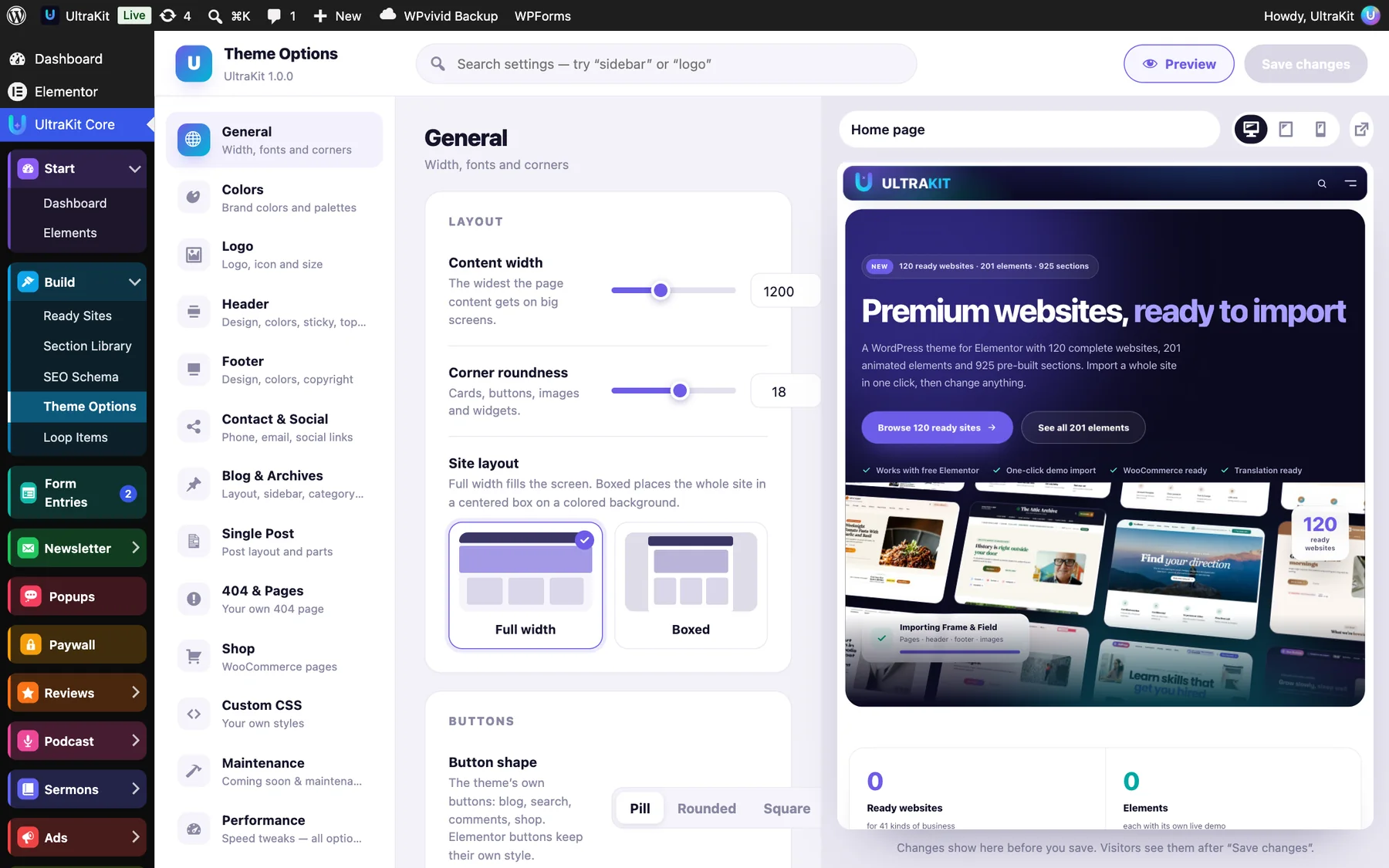This screenshot has width=1389, height=868.
Task: Switch preview to tablet device icon
Action: point(1286,129)
